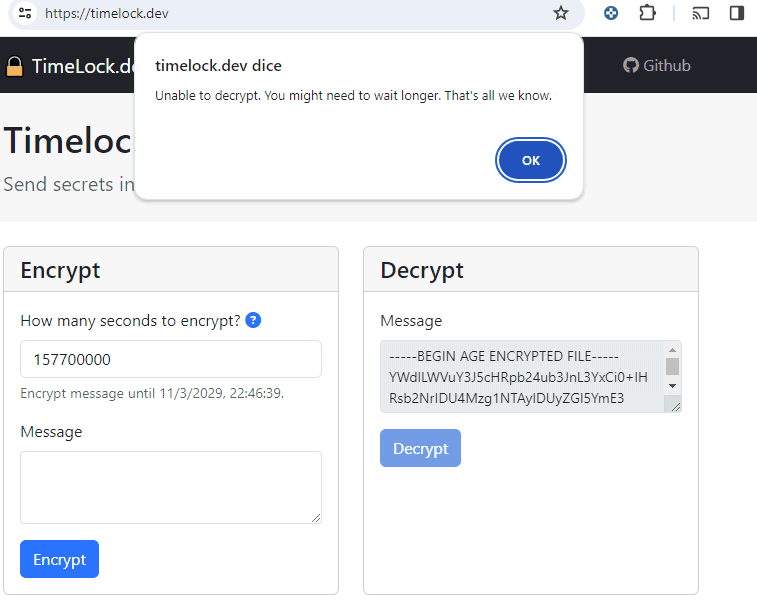Viewport: 757px width, 605px height.
Task: Click the blue Encrypt button
Action: point(59,559)
